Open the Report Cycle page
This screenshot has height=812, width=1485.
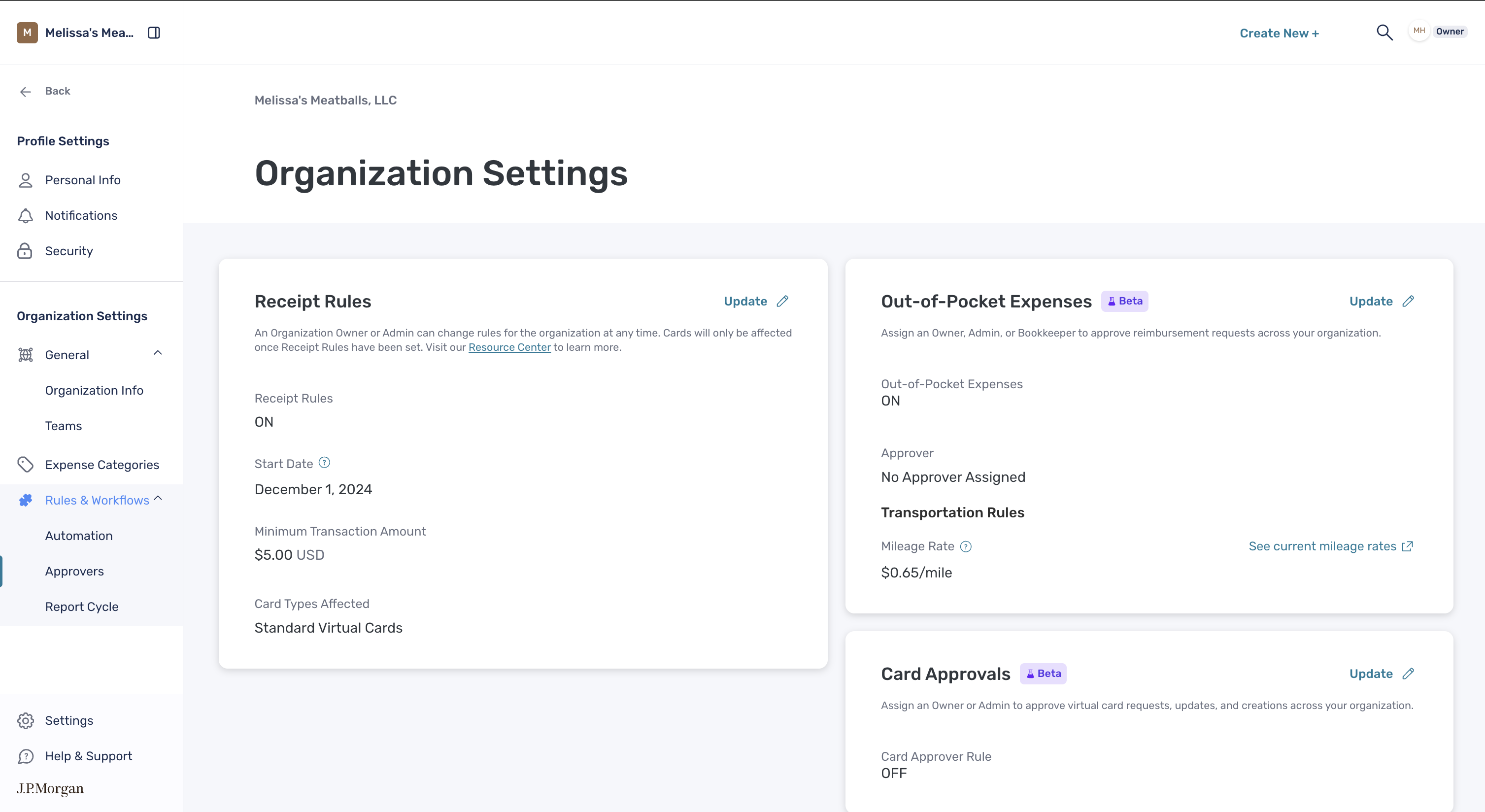[x=82, y=607]
